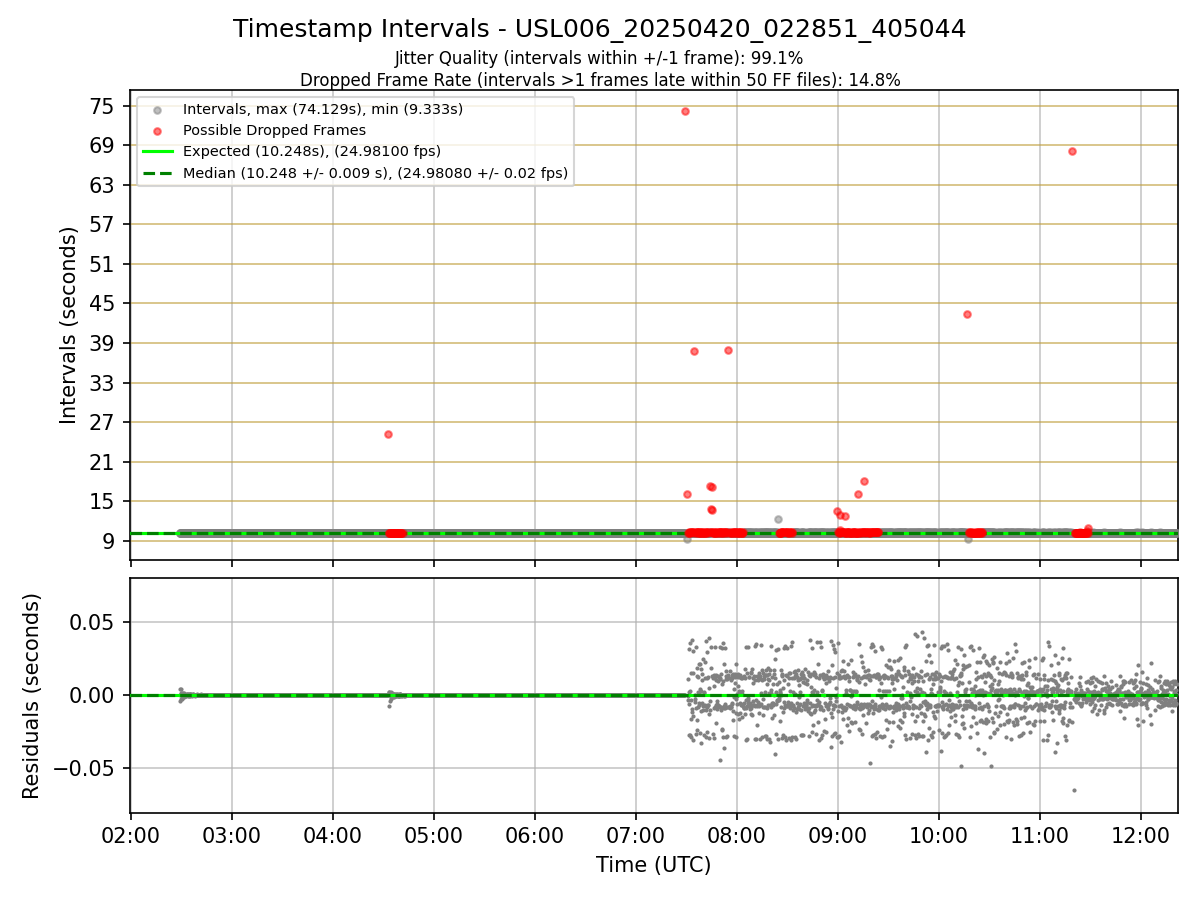The width and height of the screenshot is (1200, 900).
Task: Click the "75" tick label on the Intervals axis
Action: click(103, 106)
